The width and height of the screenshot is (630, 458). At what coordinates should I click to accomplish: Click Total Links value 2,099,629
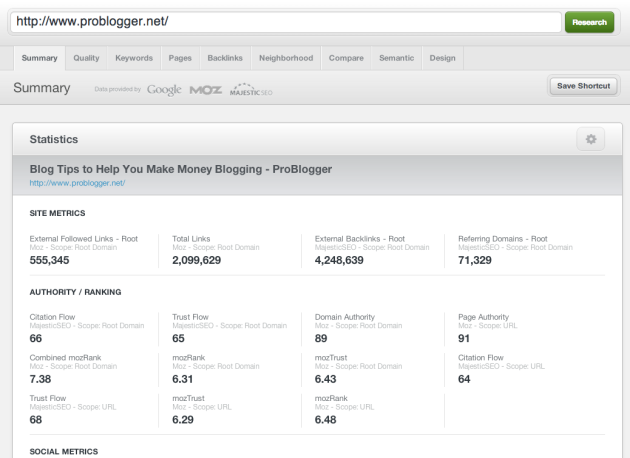click(x=196, y=260)
